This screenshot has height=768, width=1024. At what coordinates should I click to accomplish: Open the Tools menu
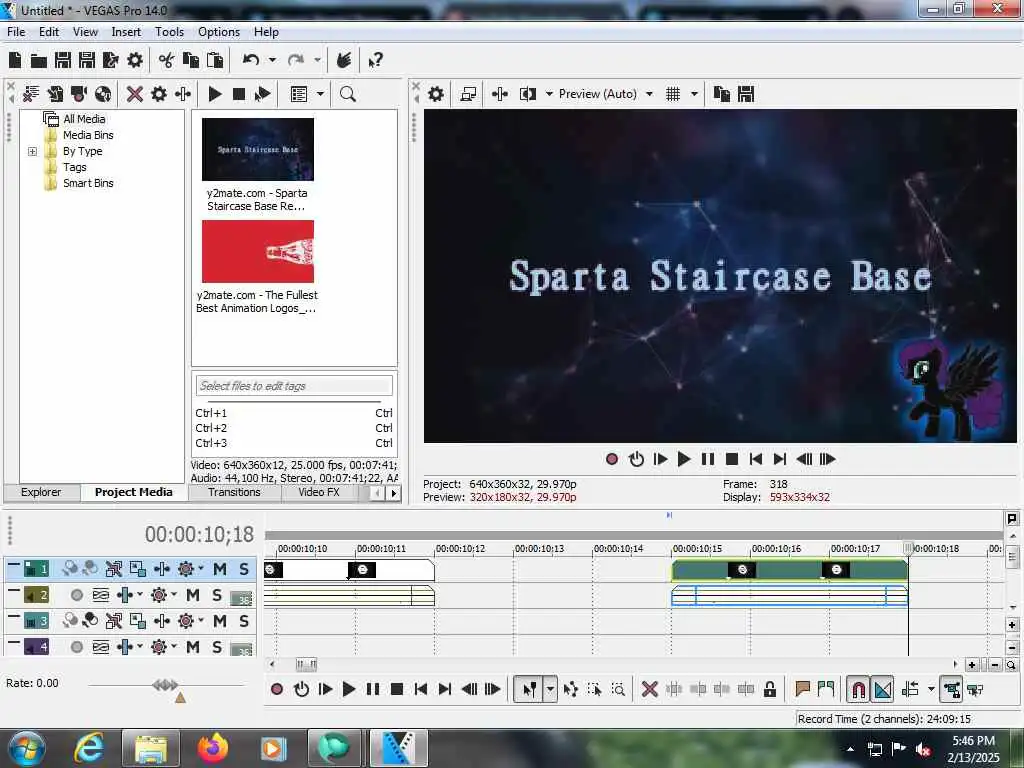tap(169, 32)
